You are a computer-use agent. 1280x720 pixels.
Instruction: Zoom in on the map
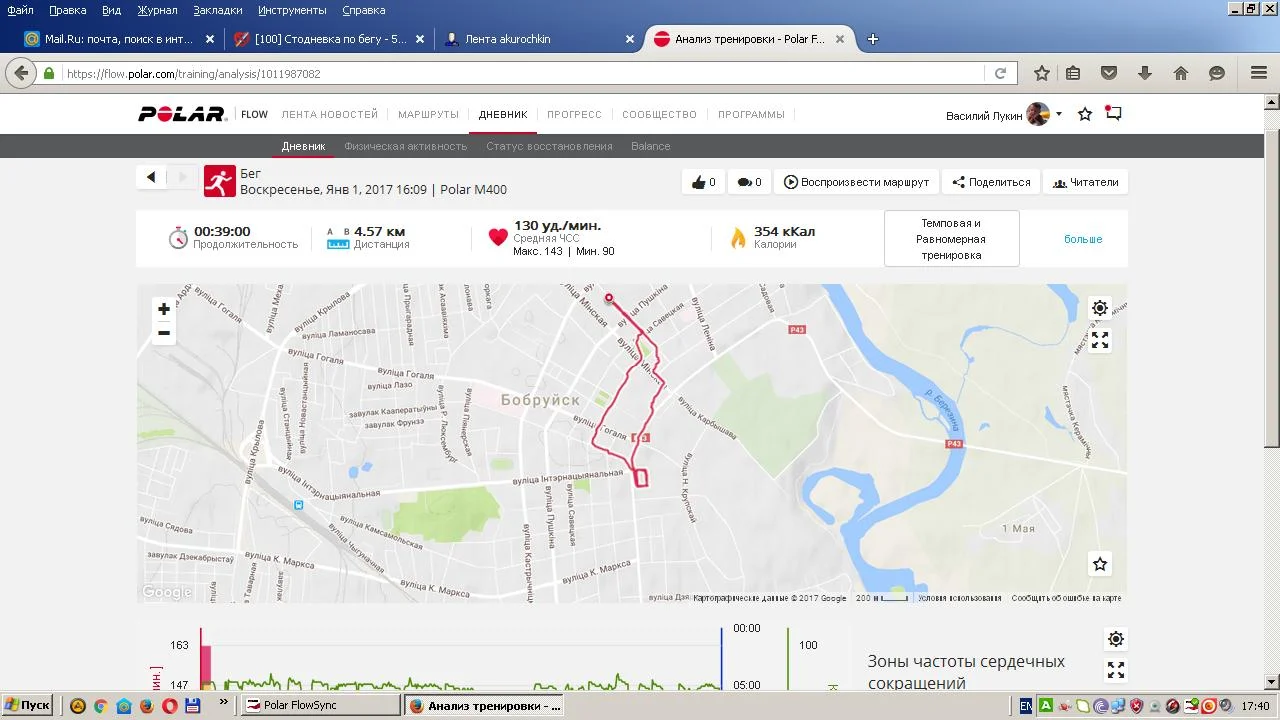[x=164, y=309]
